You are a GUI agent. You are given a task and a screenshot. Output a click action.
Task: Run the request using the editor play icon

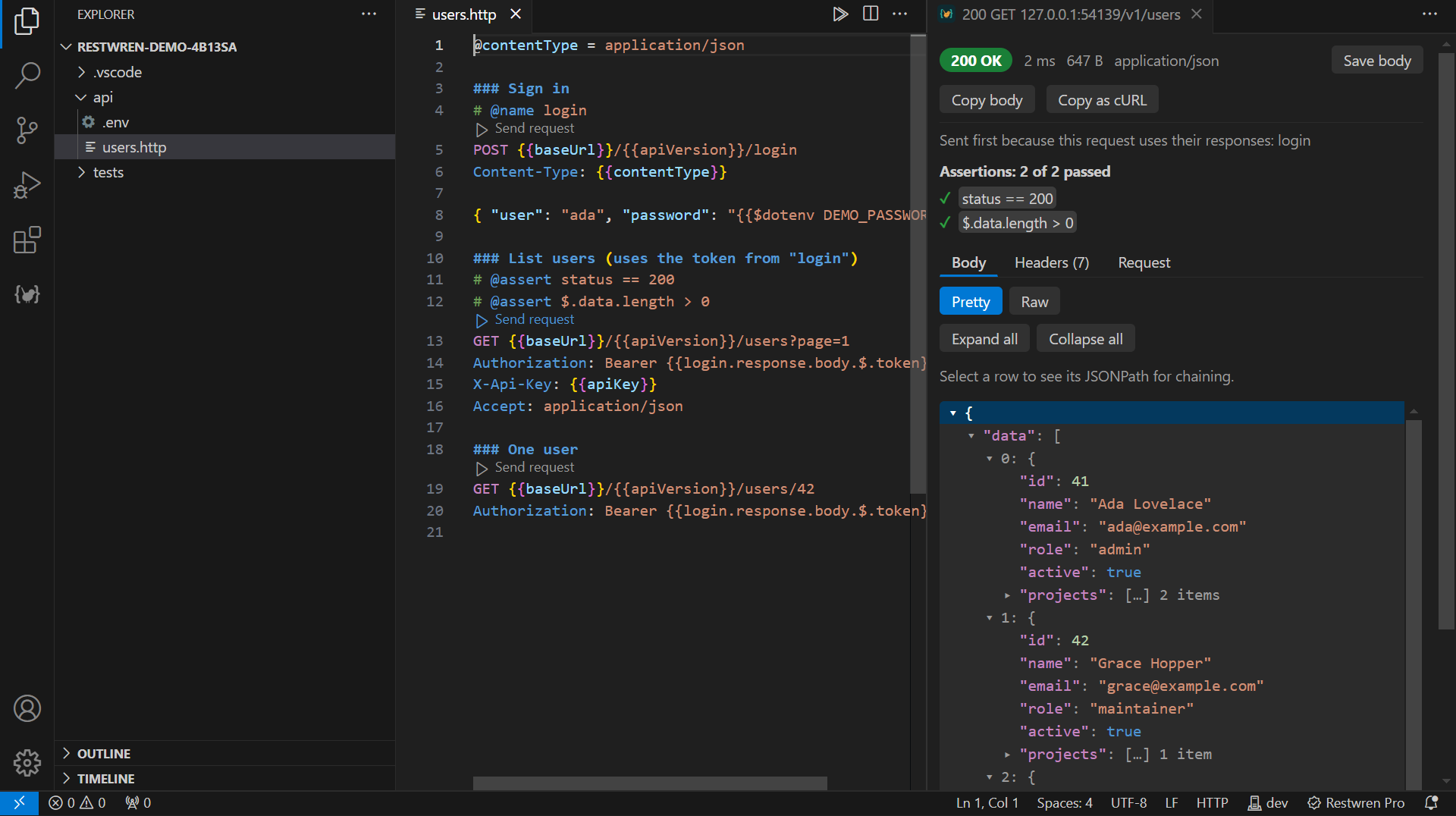coord(840,14)
